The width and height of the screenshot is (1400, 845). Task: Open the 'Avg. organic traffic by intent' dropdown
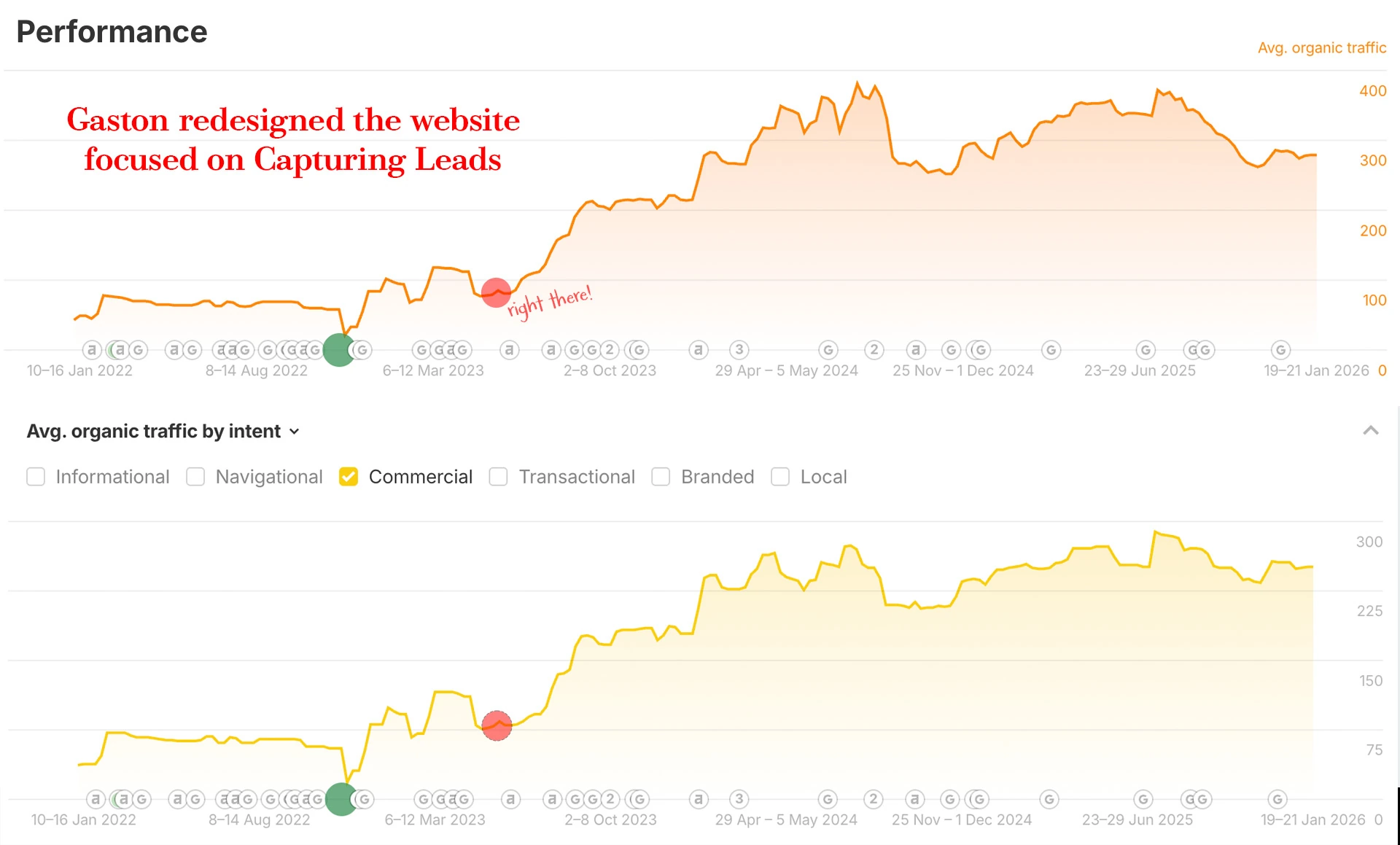(x=295, y=432)
